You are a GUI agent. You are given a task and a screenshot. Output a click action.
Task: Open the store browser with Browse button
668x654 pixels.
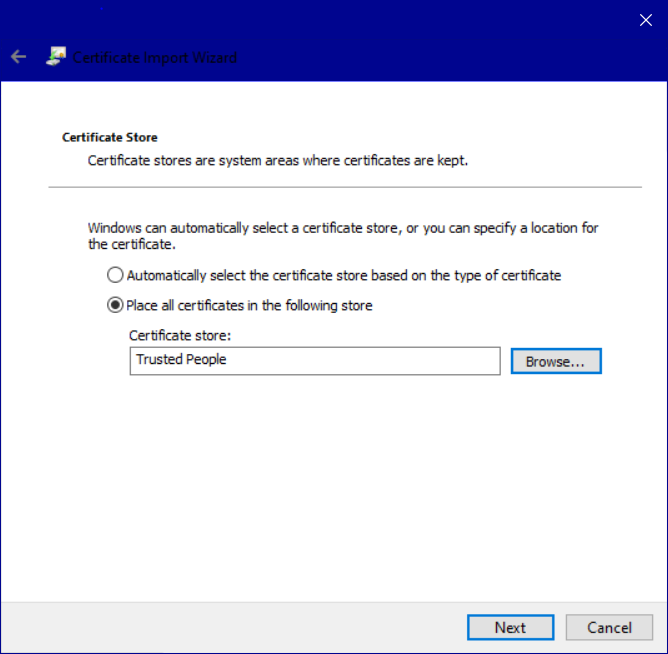coord(556,361)
